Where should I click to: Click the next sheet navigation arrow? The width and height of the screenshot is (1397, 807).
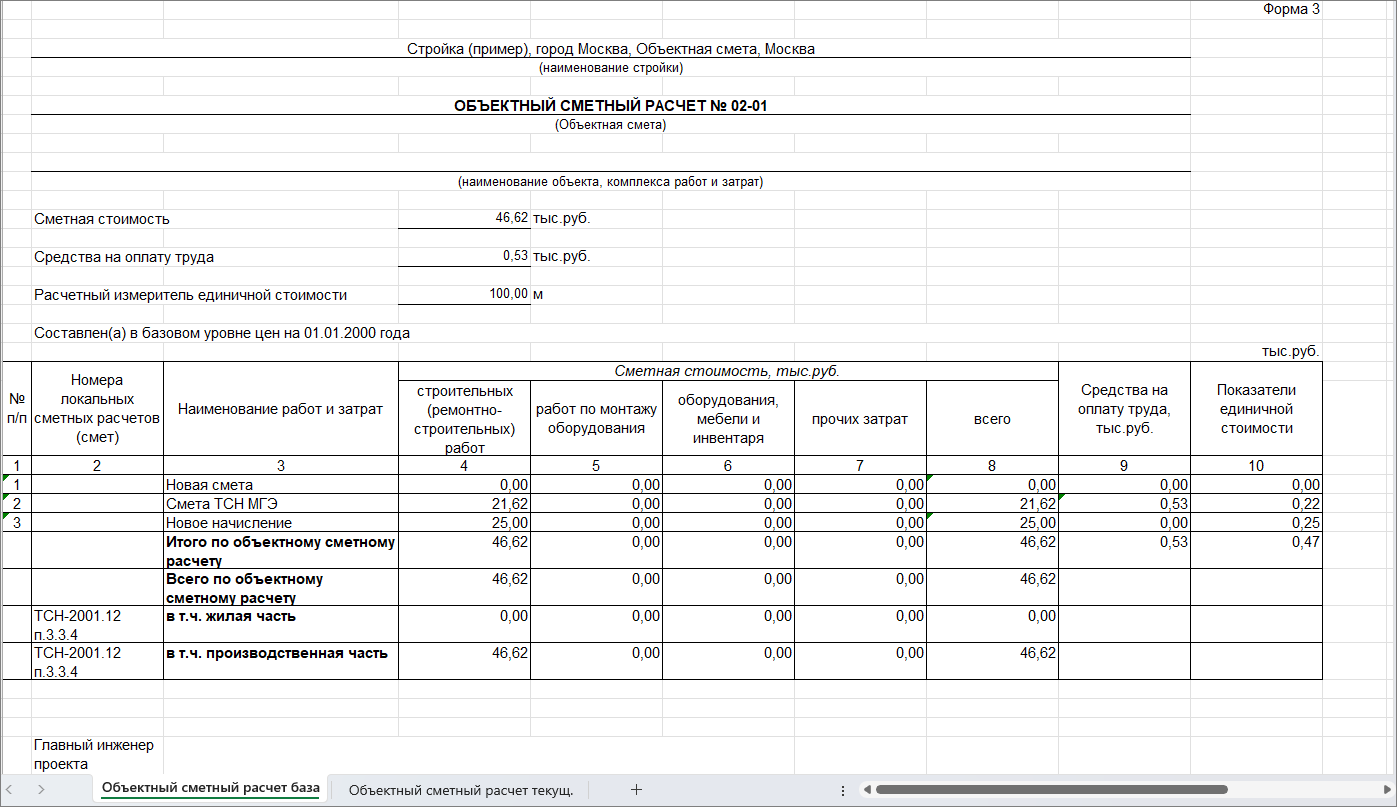coord(41,789)
